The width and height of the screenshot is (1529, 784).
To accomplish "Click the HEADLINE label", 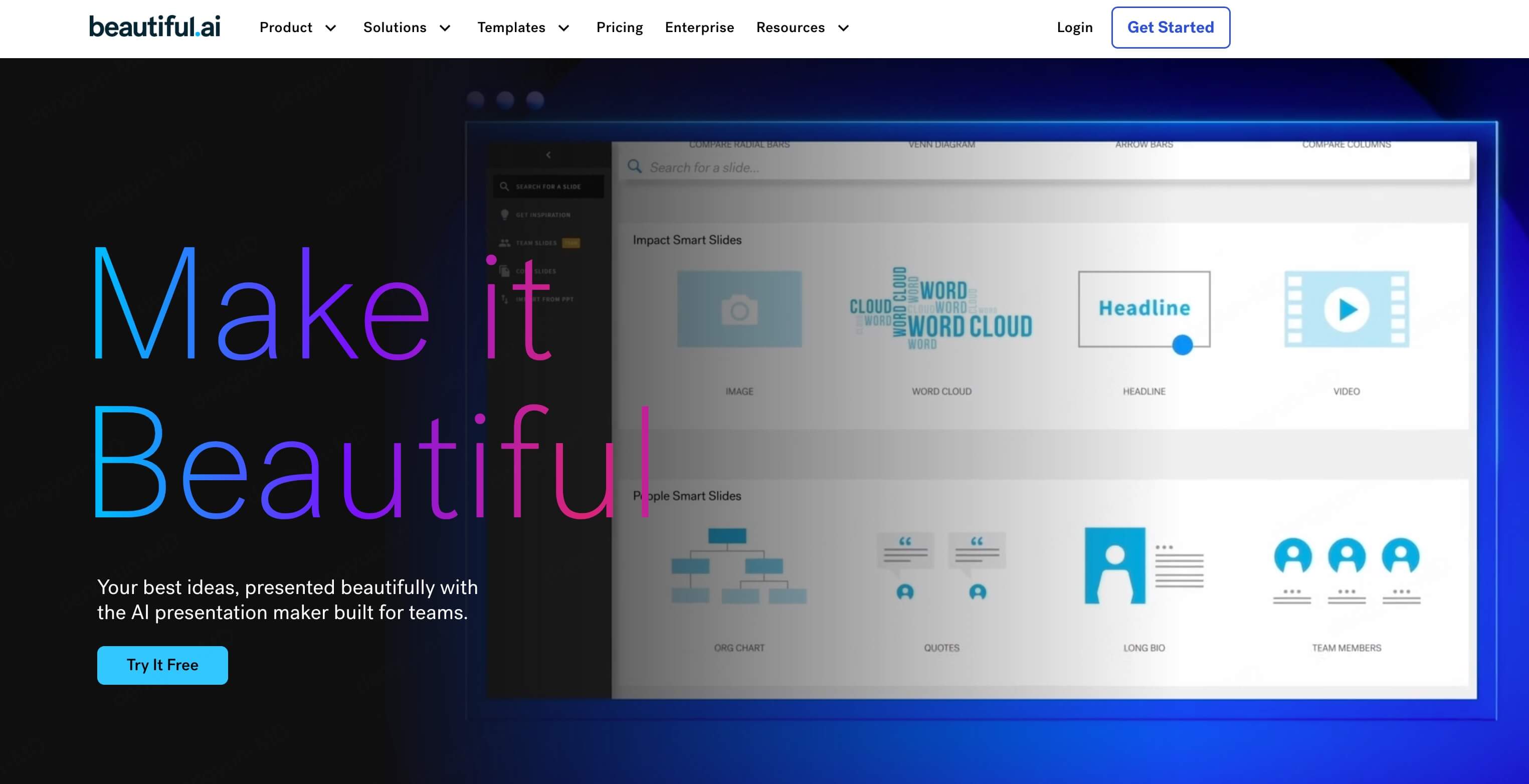I will click(1144, 391).
